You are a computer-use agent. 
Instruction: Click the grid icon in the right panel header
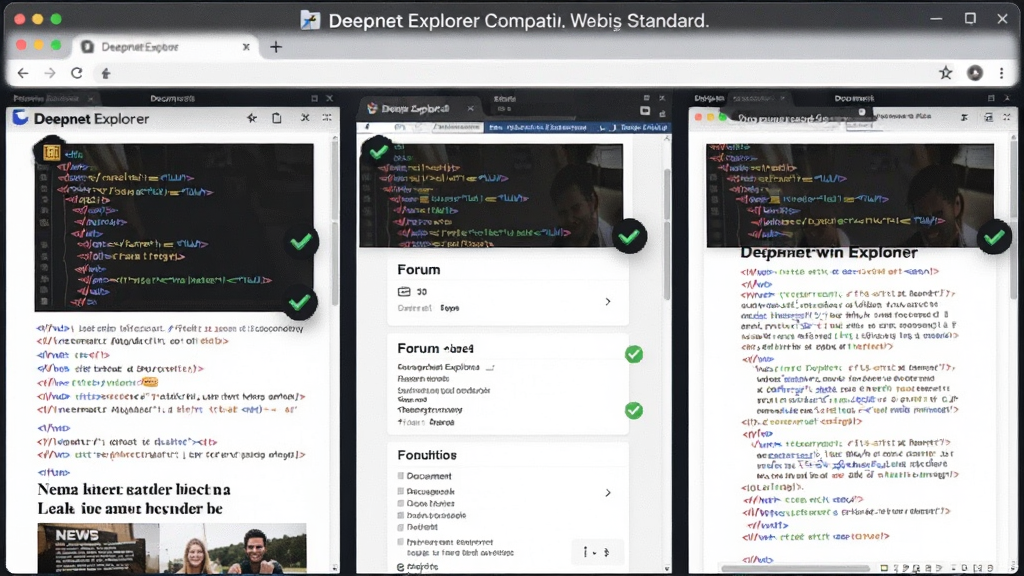click(x=988, y=118)
